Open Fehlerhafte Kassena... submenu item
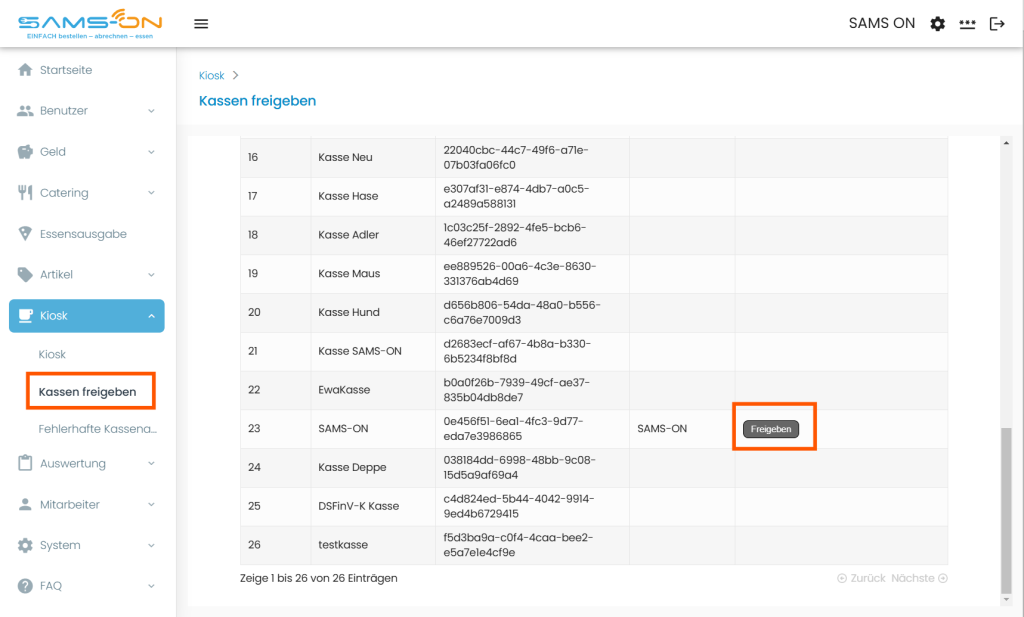This screenshot has width=1024, height=617. click(x=98, y=429)
